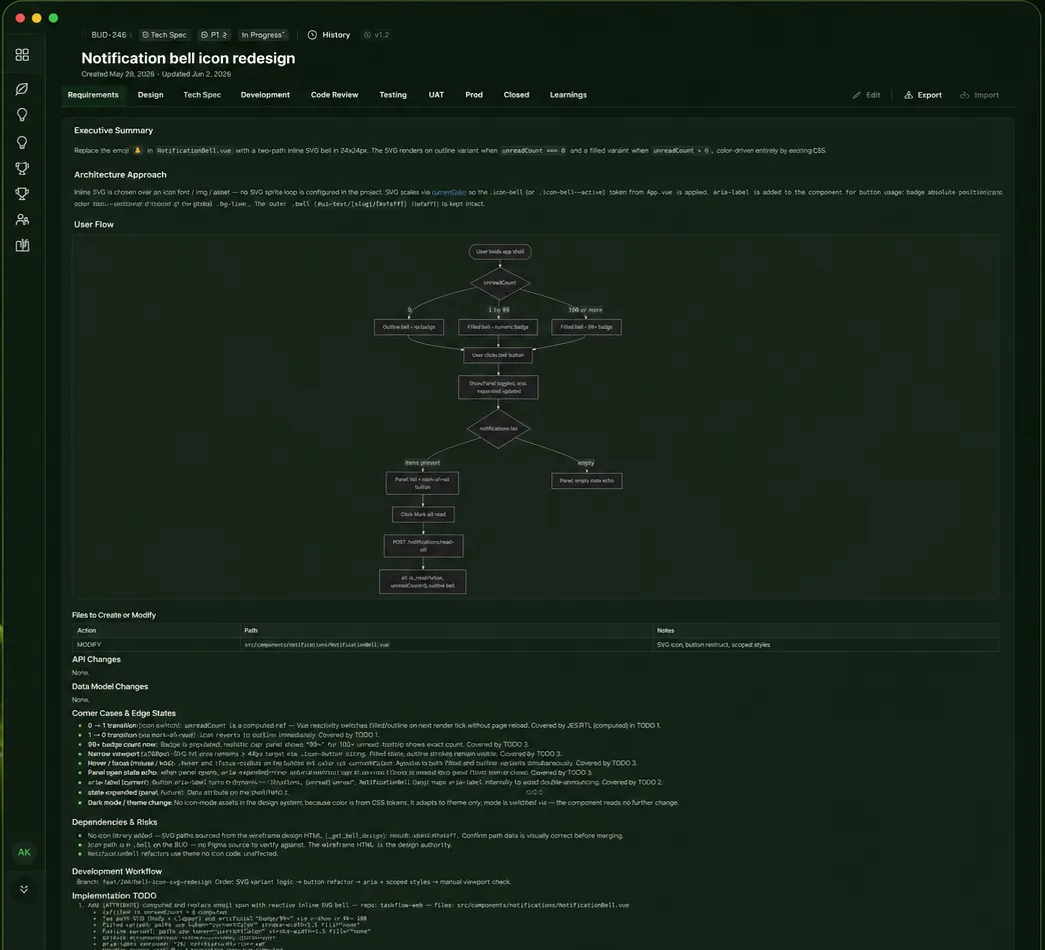Image resolution: width=1045 pixels, height=950 pixels.
Task: Open the v1.2 version selector
Action: coord(377,35)
